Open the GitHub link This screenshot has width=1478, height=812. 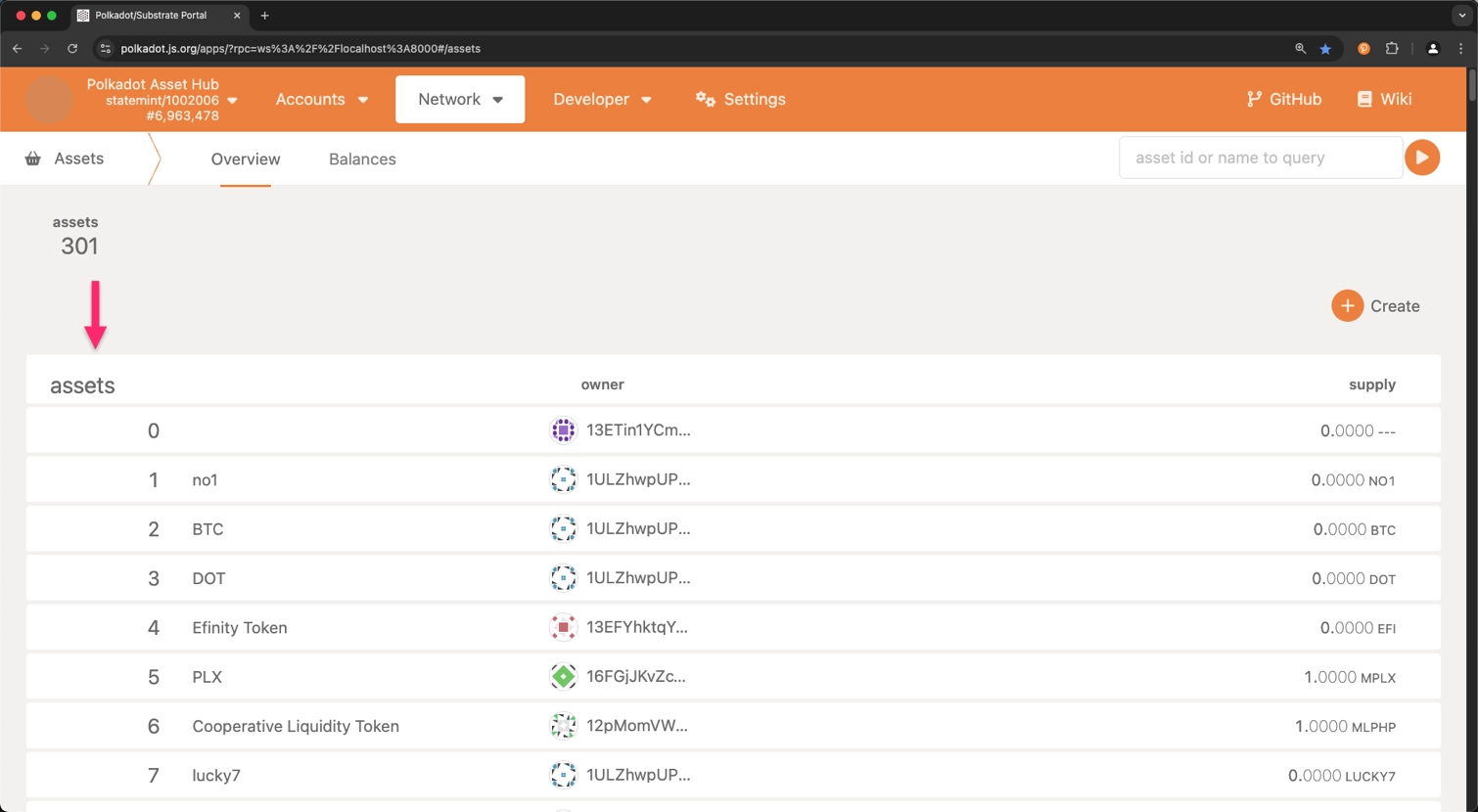click(x=1283, y=100)
